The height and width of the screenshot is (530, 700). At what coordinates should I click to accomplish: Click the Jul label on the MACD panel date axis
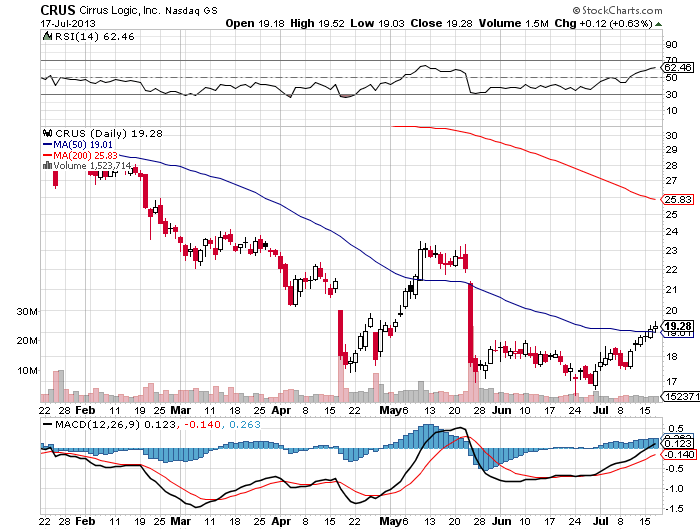601,521
